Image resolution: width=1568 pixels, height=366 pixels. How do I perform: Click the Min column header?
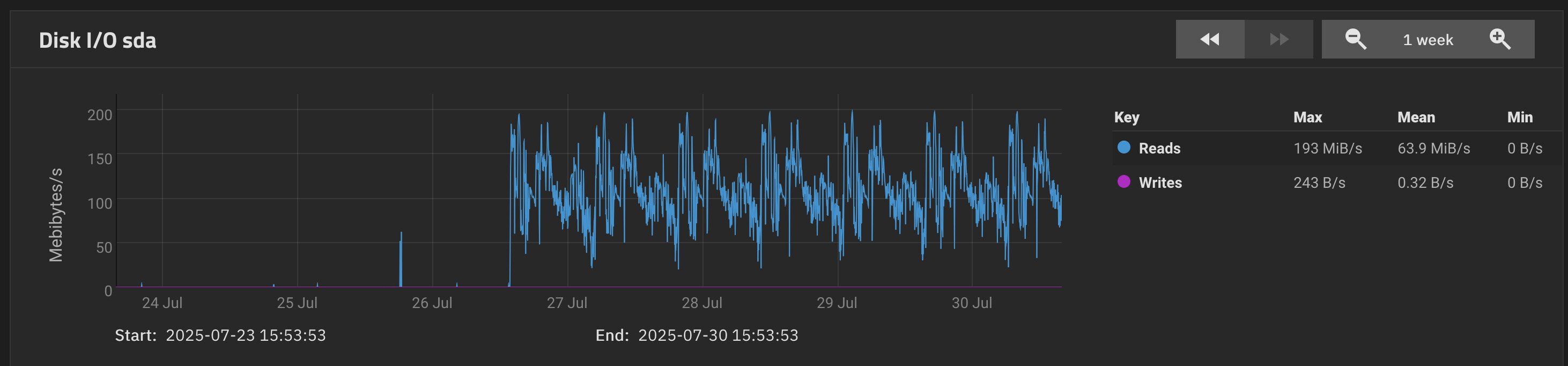[1520, 118]
